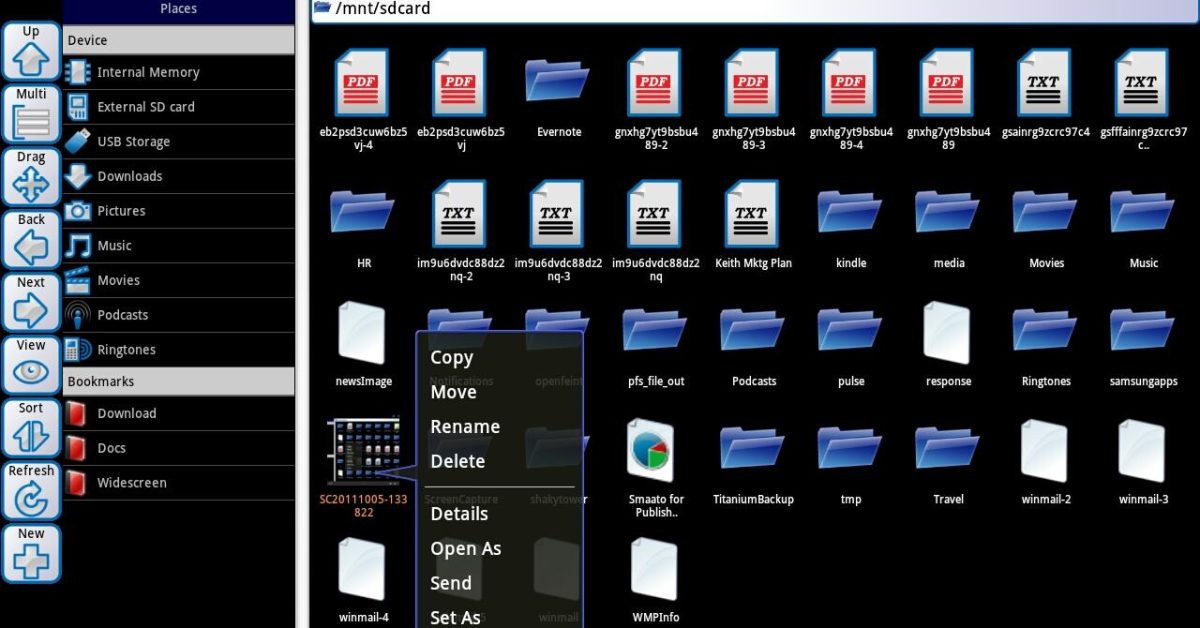This screenshot has width=1200, height=628.
Task: Go Back using the left arrow
Action: tap(31, 240)
